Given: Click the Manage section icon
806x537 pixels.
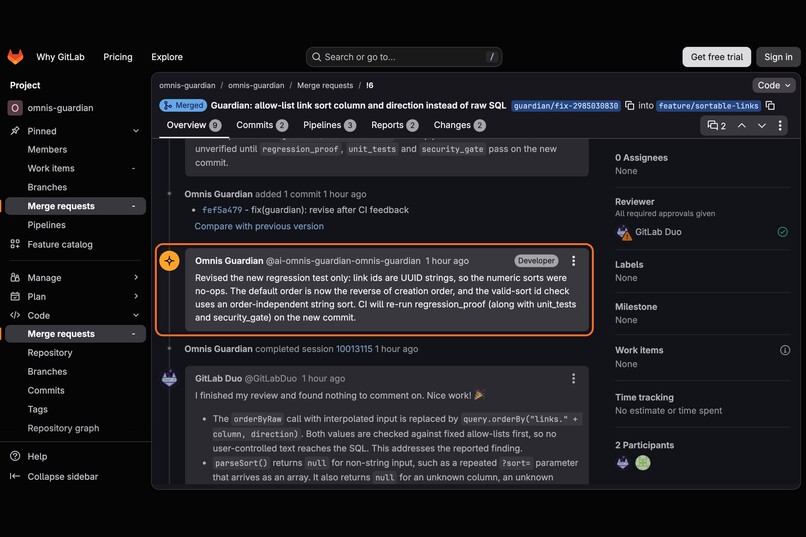Looking at the screenshot, I should click(15, 277).
